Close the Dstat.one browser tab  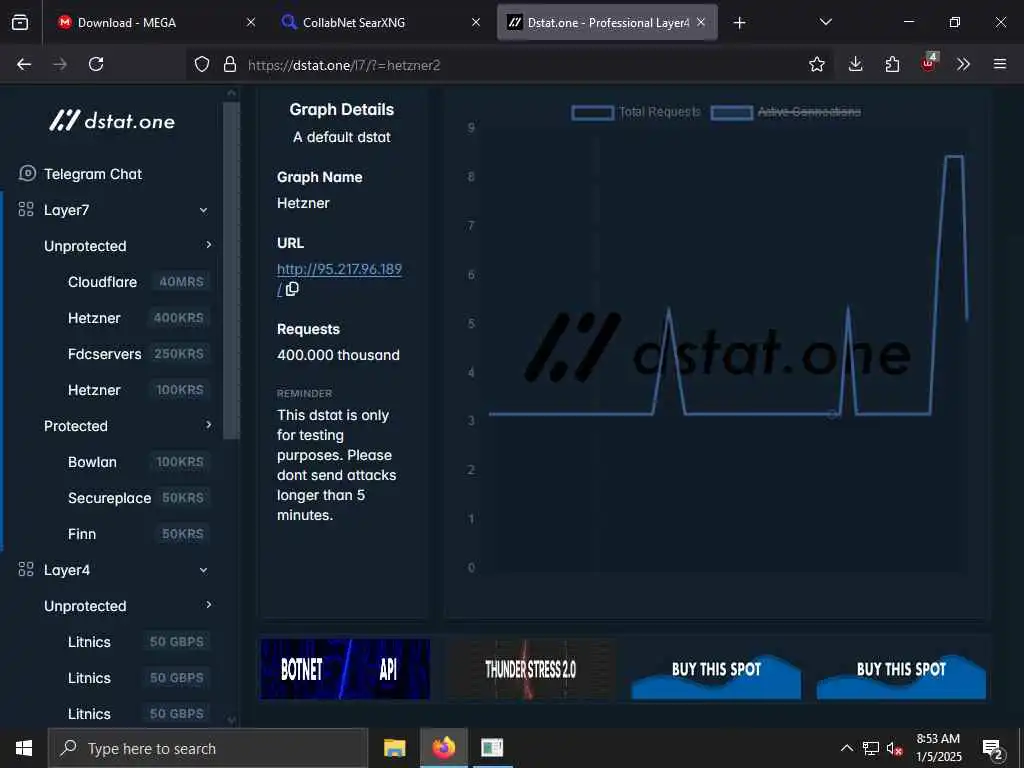point(701,22)
